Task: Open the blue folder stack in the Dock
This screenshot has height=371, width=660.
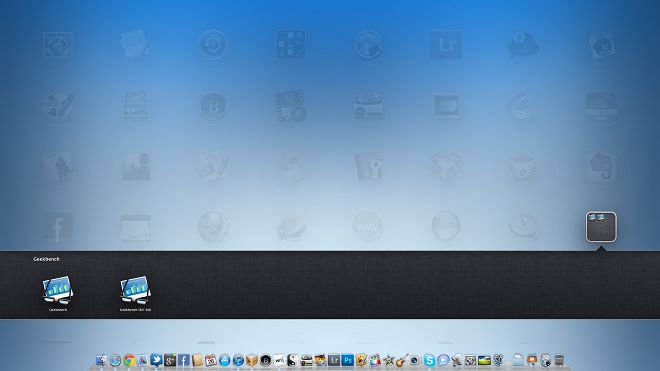Action: pyautogui.click(x=518, y=360)
